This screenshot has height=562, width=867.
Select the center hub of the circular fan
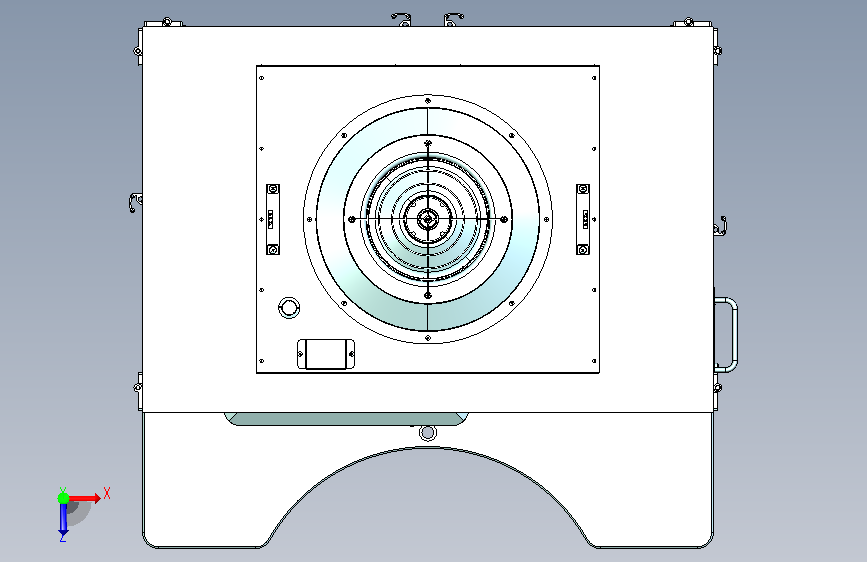(x=428, y=220)
